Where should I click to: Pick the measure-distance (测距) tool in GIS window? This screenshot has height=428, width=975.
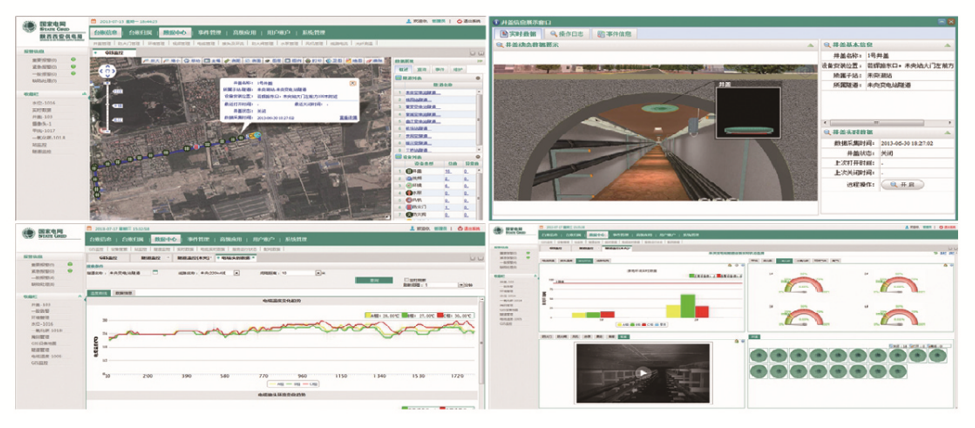click(x=232, y=60)
